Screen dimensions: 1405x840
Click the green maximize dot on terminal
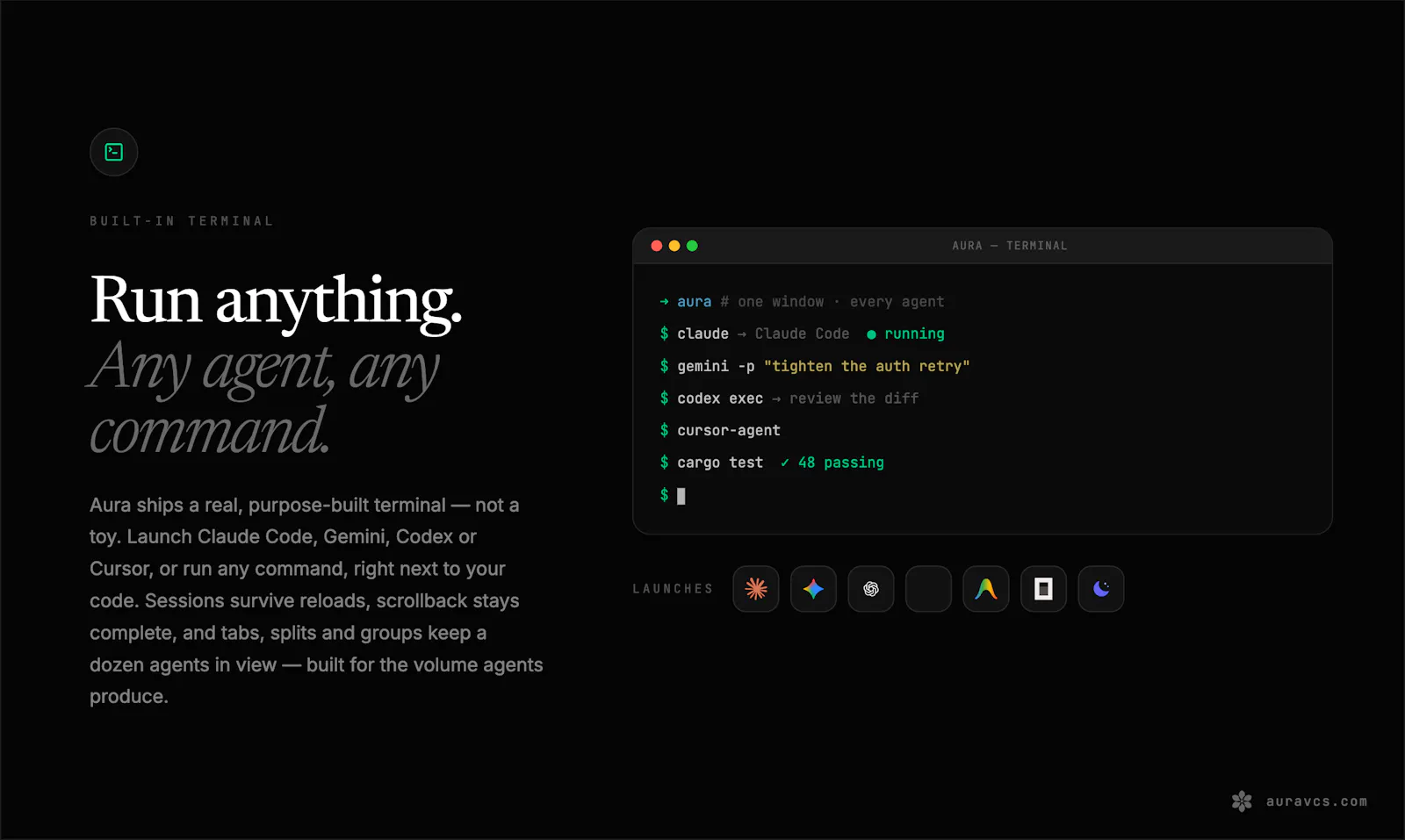click(692, 246)
